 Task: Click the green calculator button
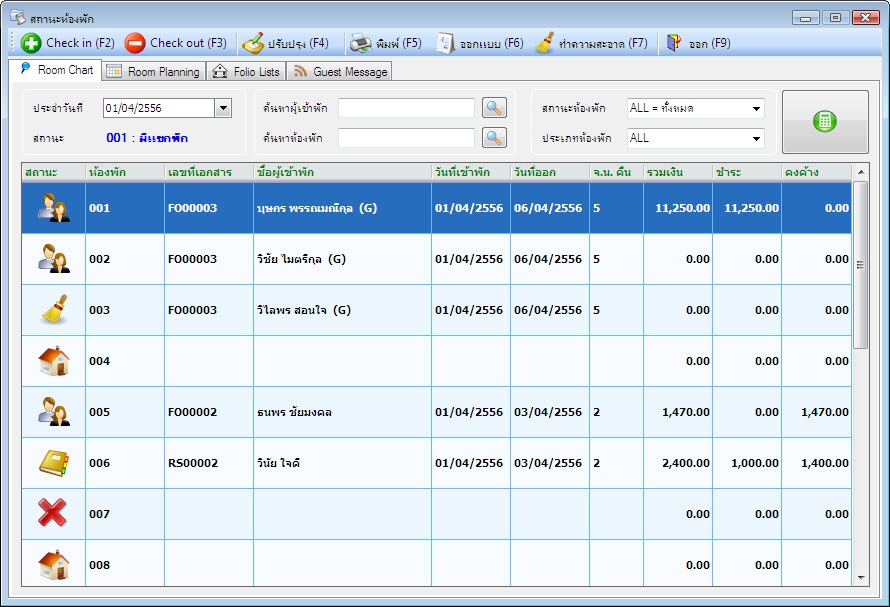(x=825, y=122)
